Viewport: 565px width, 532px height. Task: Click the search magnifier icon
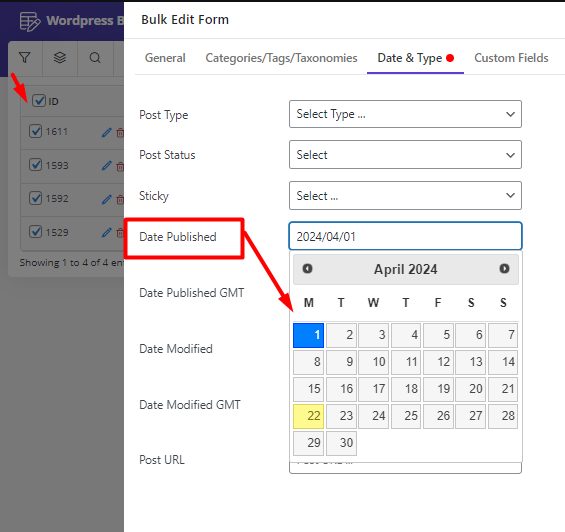pyautogui.click(x=95, y=58)
